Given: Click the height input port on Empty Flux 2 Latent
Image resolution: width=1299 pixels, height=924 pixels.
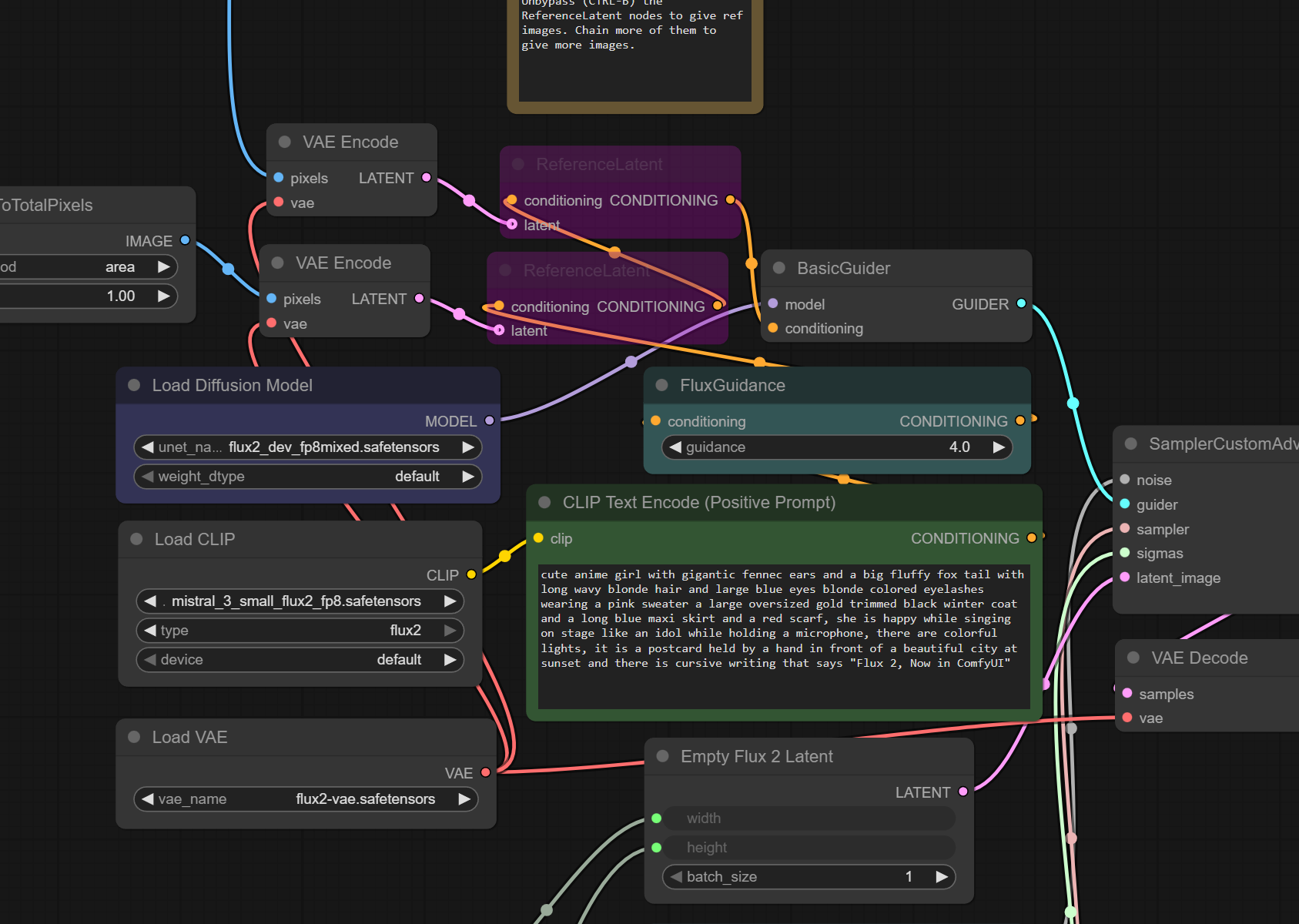Looking at the screenshot, I should pos(657,847).
